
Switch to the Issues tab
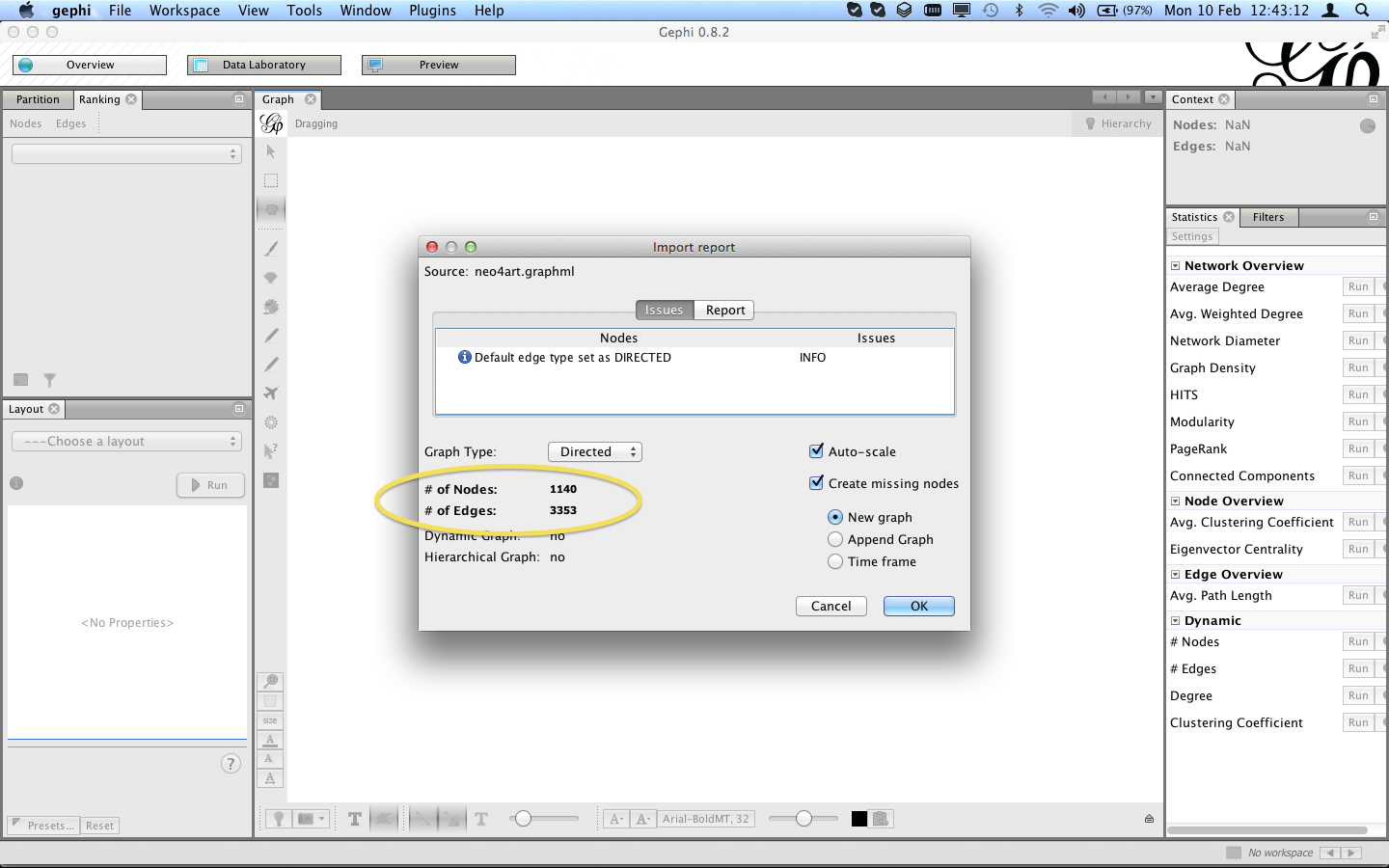point(664,310)
